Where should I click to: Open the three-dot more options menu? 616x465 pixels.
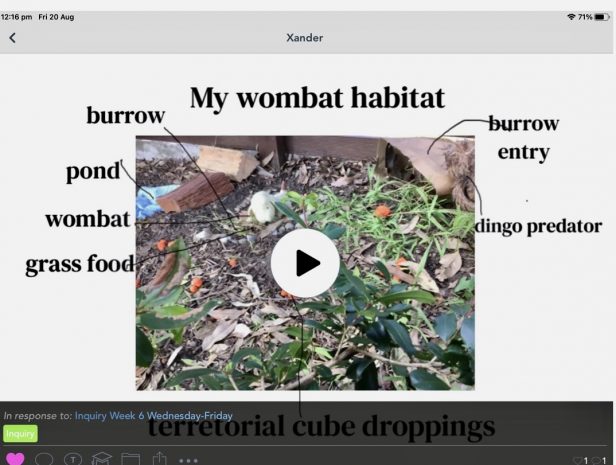[x=188, y=460]
